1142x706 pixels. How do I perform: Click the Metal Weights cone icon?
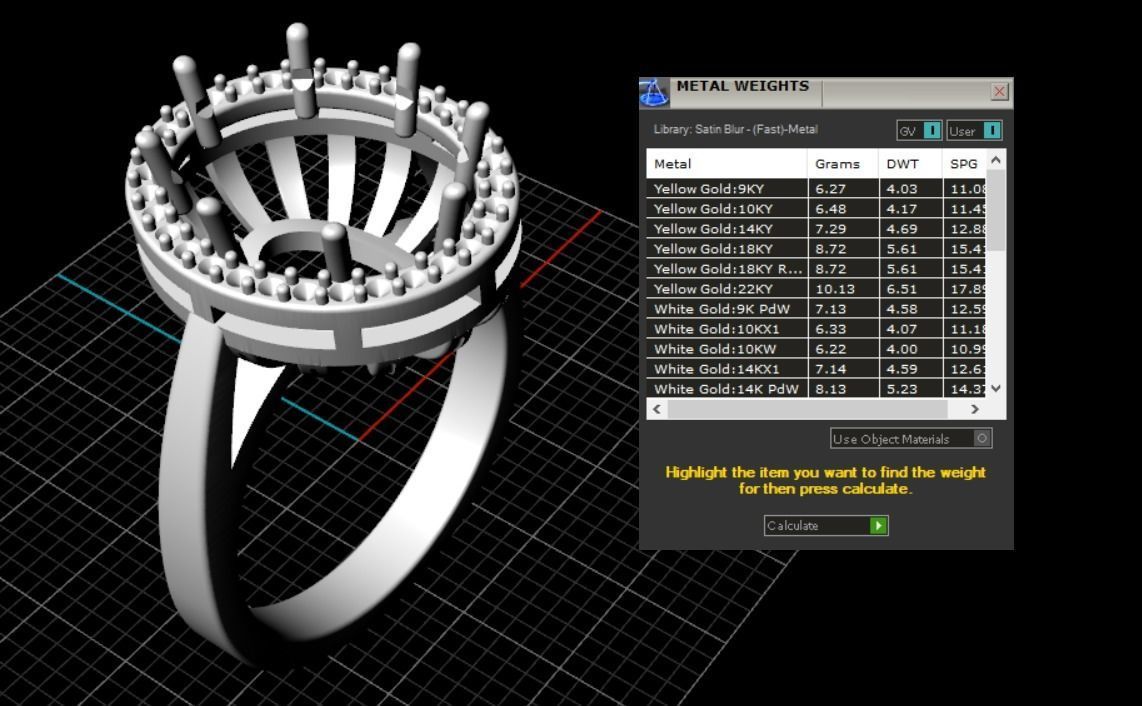click(x=653, y=93)
